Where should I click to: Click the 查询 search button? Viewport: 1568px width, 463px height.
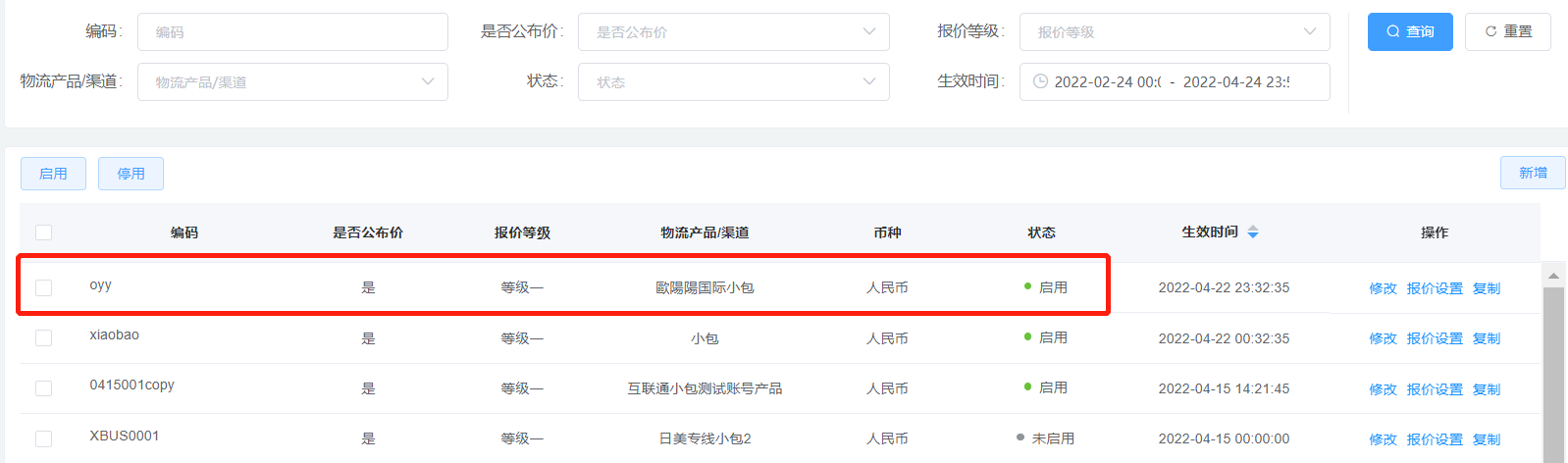click(x=1409, y=31)
